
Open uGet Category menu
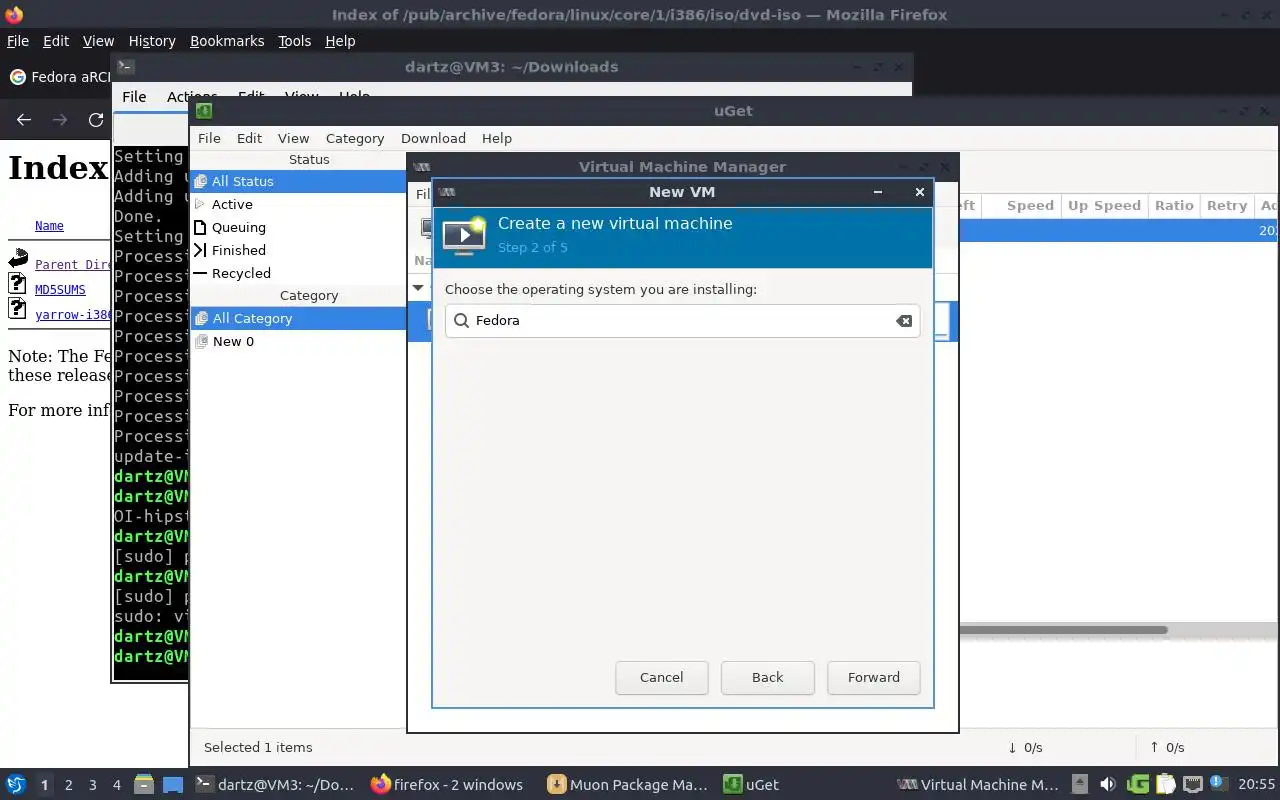[355, 138]
